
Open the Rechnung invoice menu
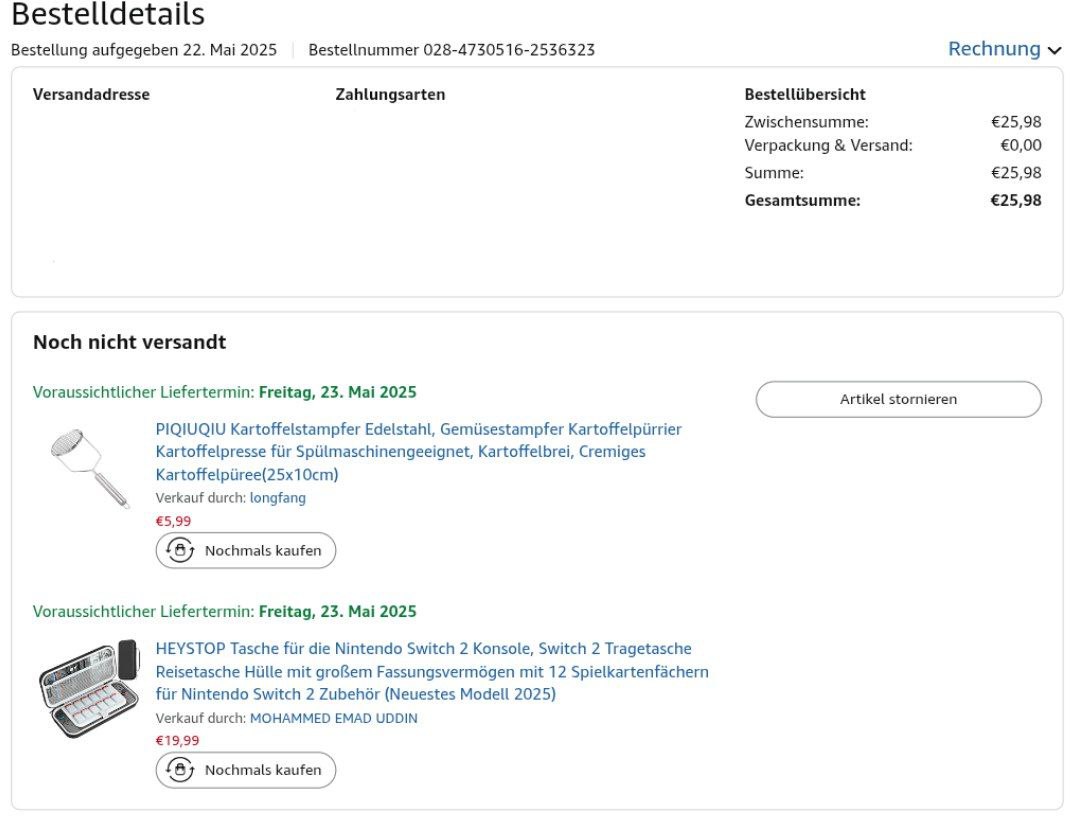[x=994, y=49]
